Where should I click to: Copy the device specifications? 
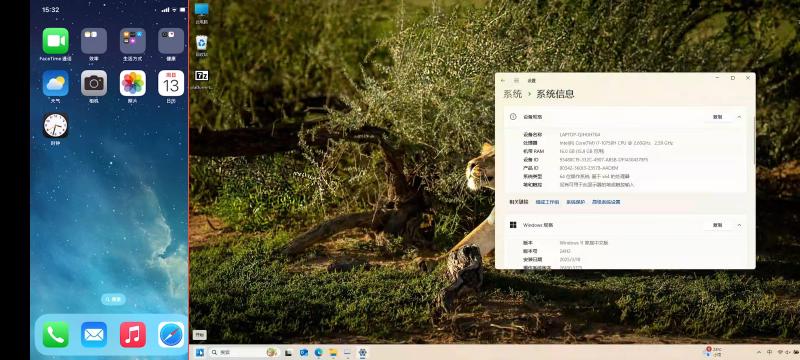[717, 117]
